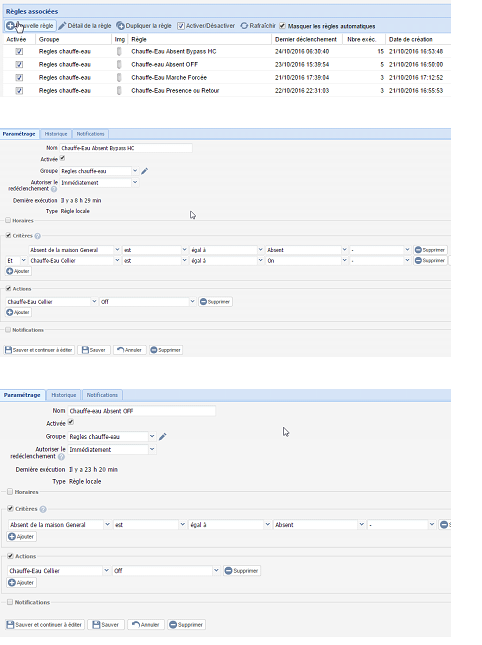Enable Horaires checkbox in first rule panel
This screenshot has height=645, width=482.
click(x=8, y=220)
